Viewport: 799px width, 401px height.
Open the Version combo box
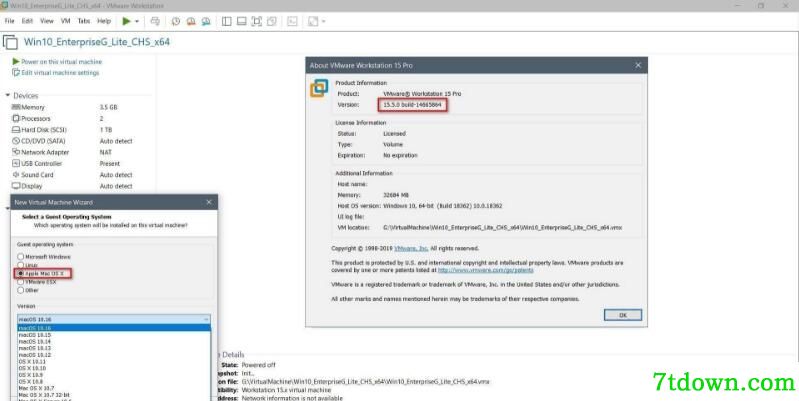(114, 319)
